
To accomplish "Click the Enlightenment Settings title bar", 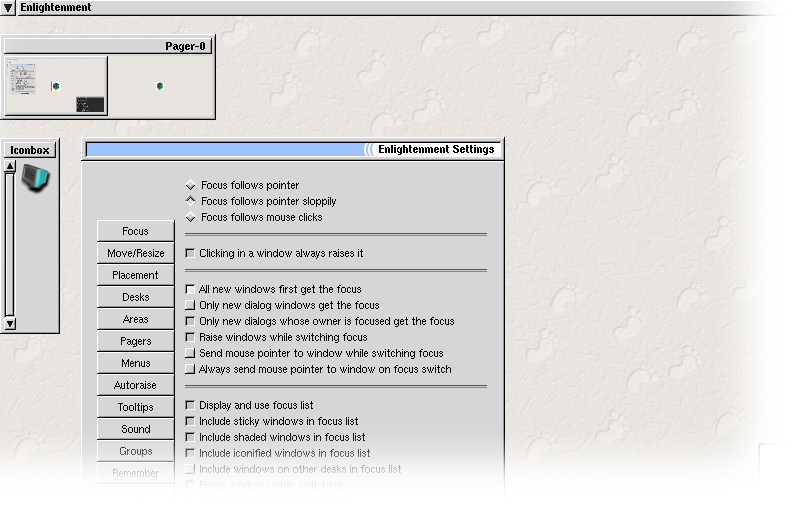I will click(x=293, y=149).
